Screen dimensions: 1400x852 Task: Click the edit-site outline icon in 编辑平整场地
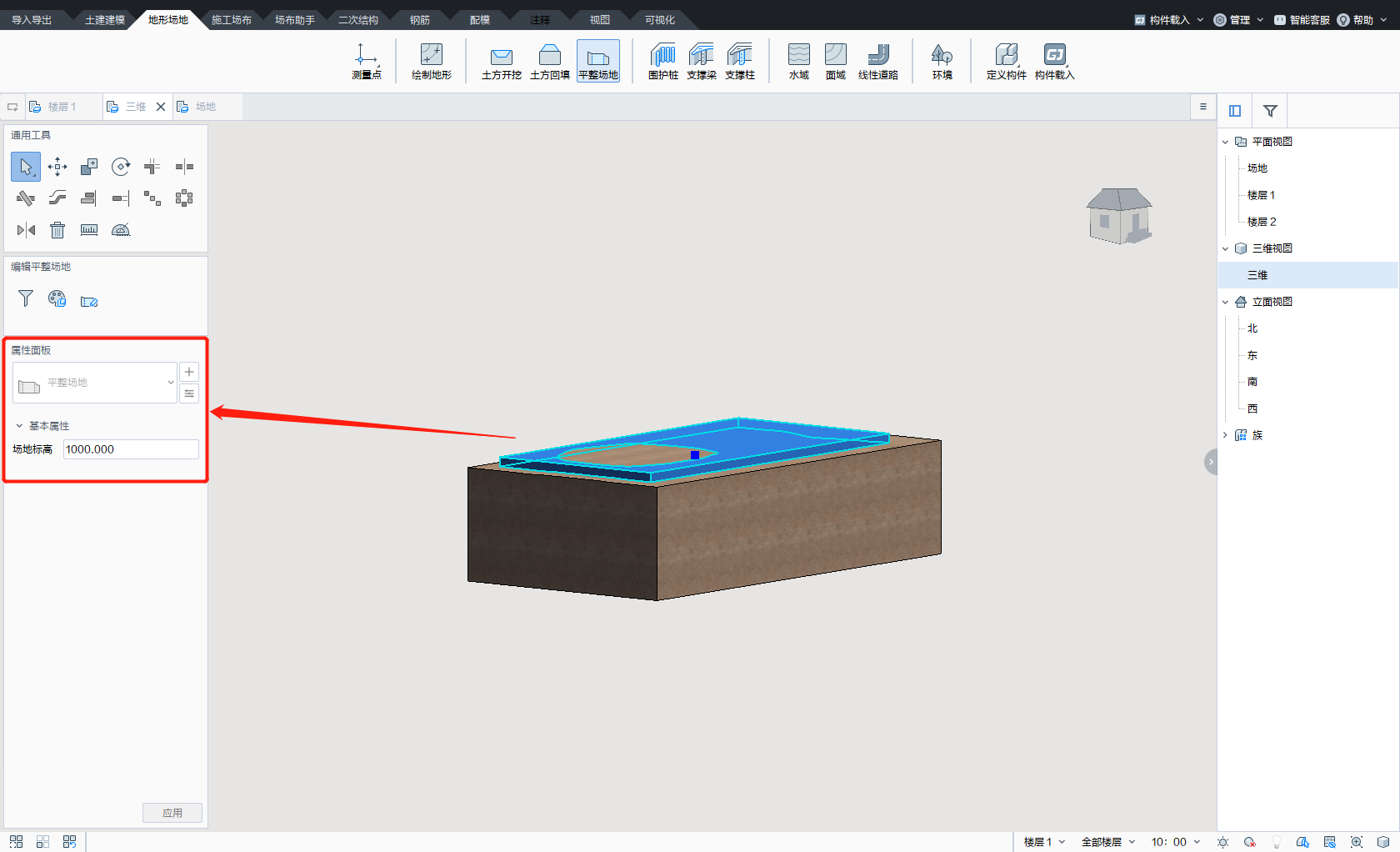click(x=89, y=301)
